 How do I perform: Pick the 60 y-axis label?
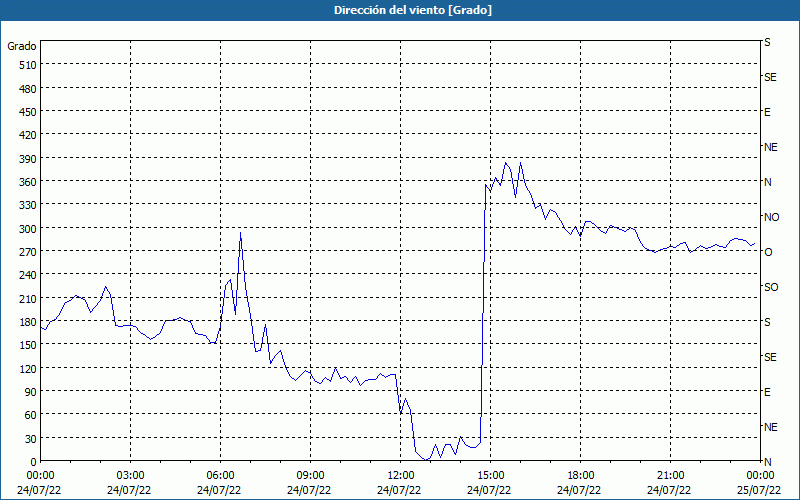pyautogui.click(x=31, y=415)
